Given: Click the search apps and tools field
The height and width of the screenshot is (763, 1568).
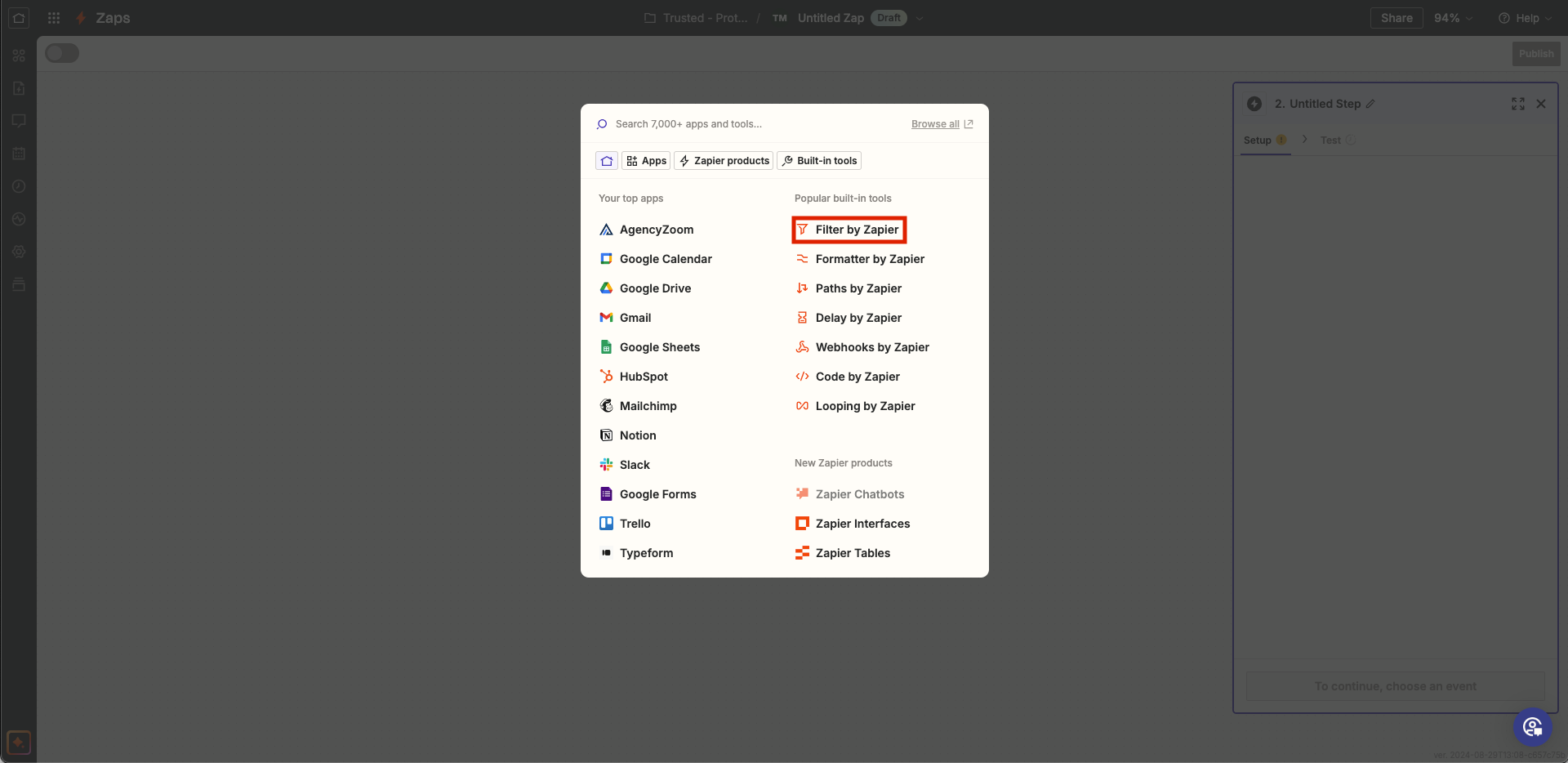Looking at the screenshot, I should [x=751, y=124].
